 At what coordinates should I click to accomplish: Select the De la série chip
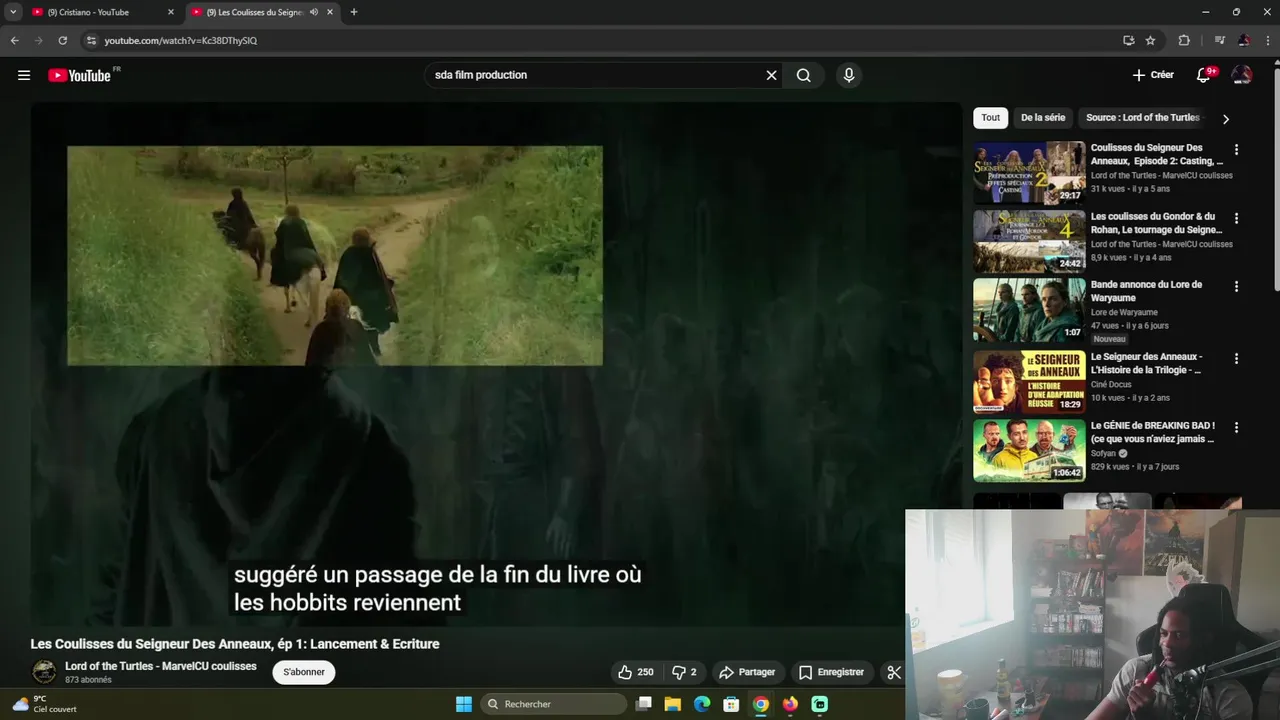(x=1042, y=118)
